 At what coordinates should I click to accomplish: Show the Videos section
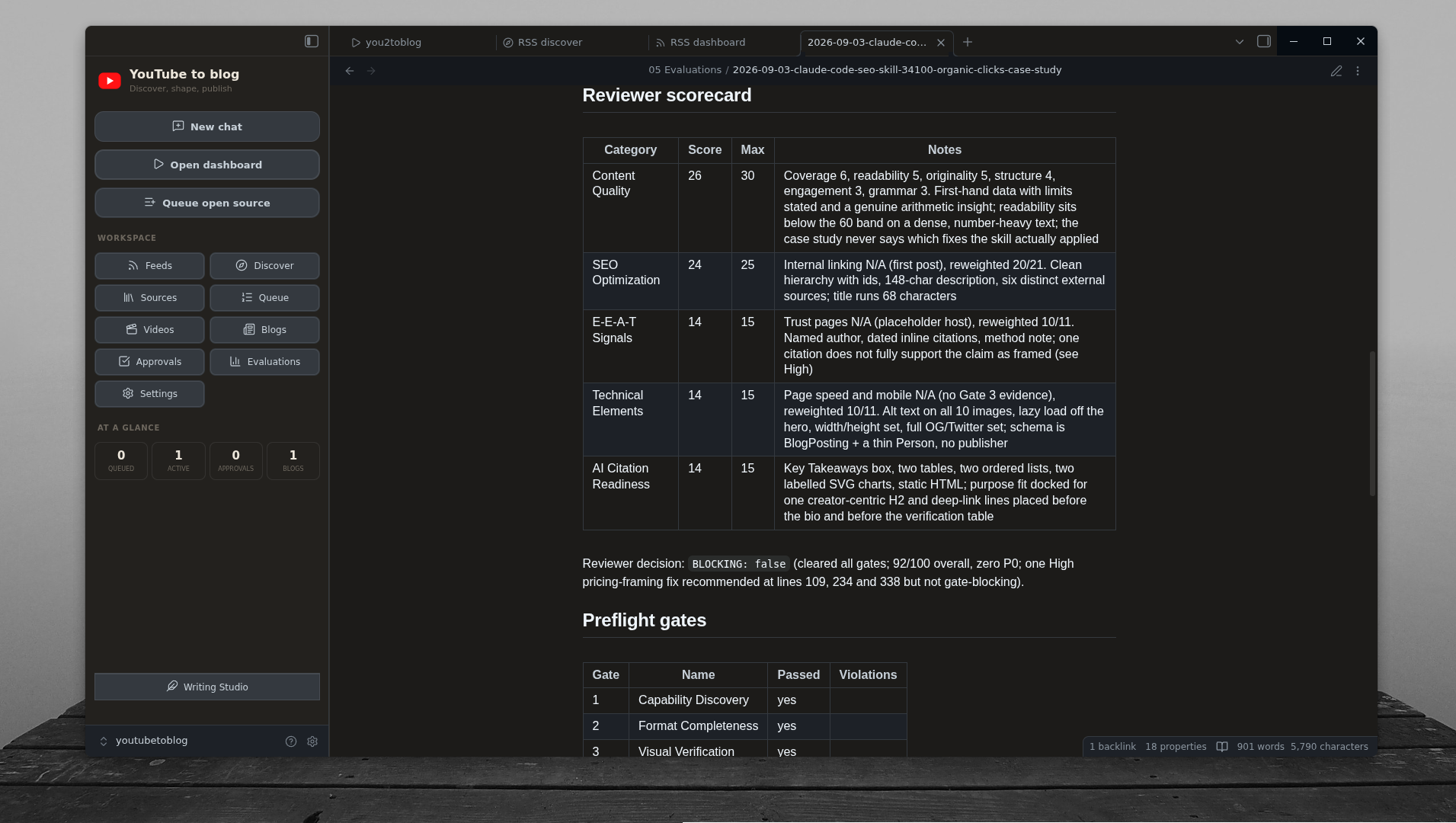[x=149, y=330]
